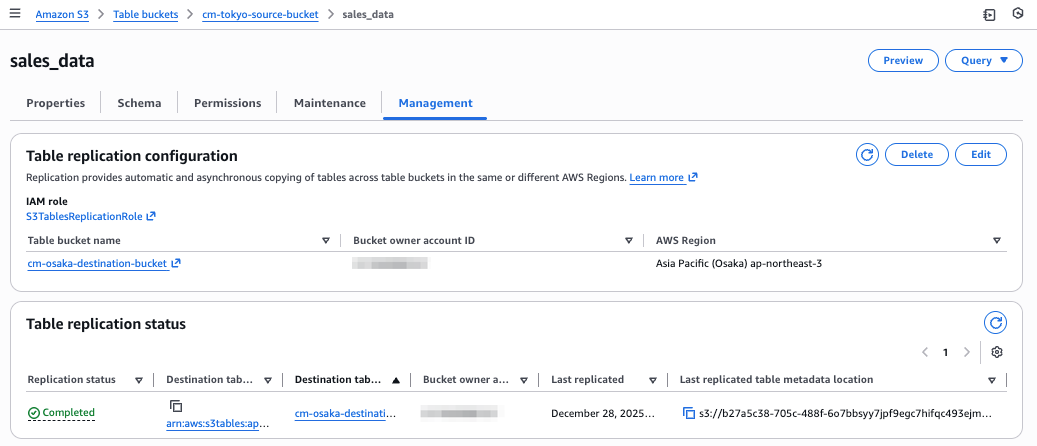Click the December 28, 2025 last replicated value
This screenshot has width=1037, height=446.
tap(602, 413)
